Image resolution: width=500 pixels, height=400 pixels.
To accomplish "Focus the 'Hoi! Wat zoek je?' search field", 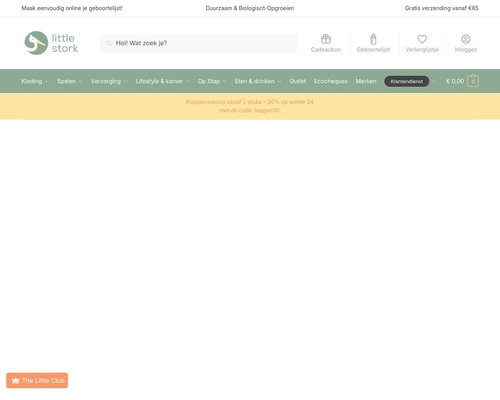I will (x=198, y=43).
